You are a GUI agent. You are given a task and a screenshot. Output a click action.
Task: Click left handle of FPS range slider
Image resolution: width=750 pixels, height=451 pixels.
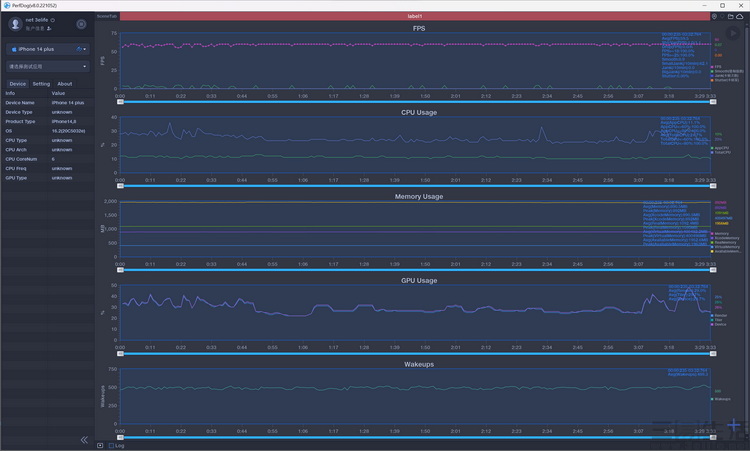click(121, 102)
